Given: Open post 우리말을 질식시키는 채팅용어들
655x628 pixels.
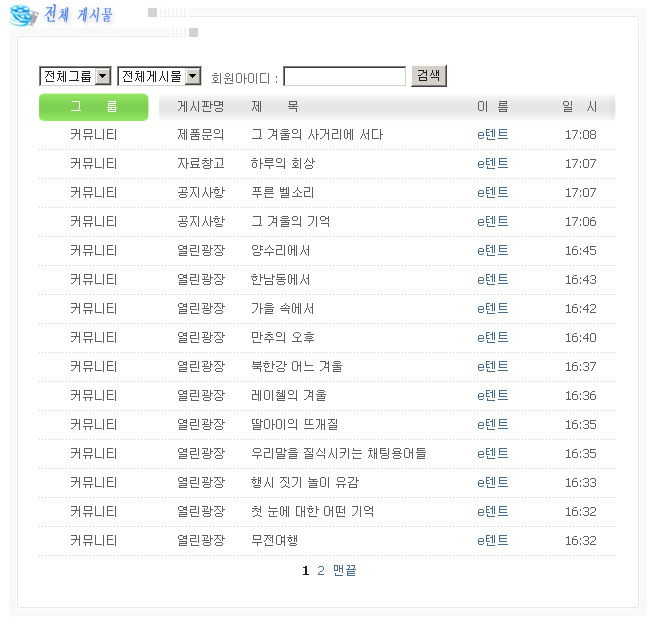Looking at the screenshot, I should tap(339, 454).
